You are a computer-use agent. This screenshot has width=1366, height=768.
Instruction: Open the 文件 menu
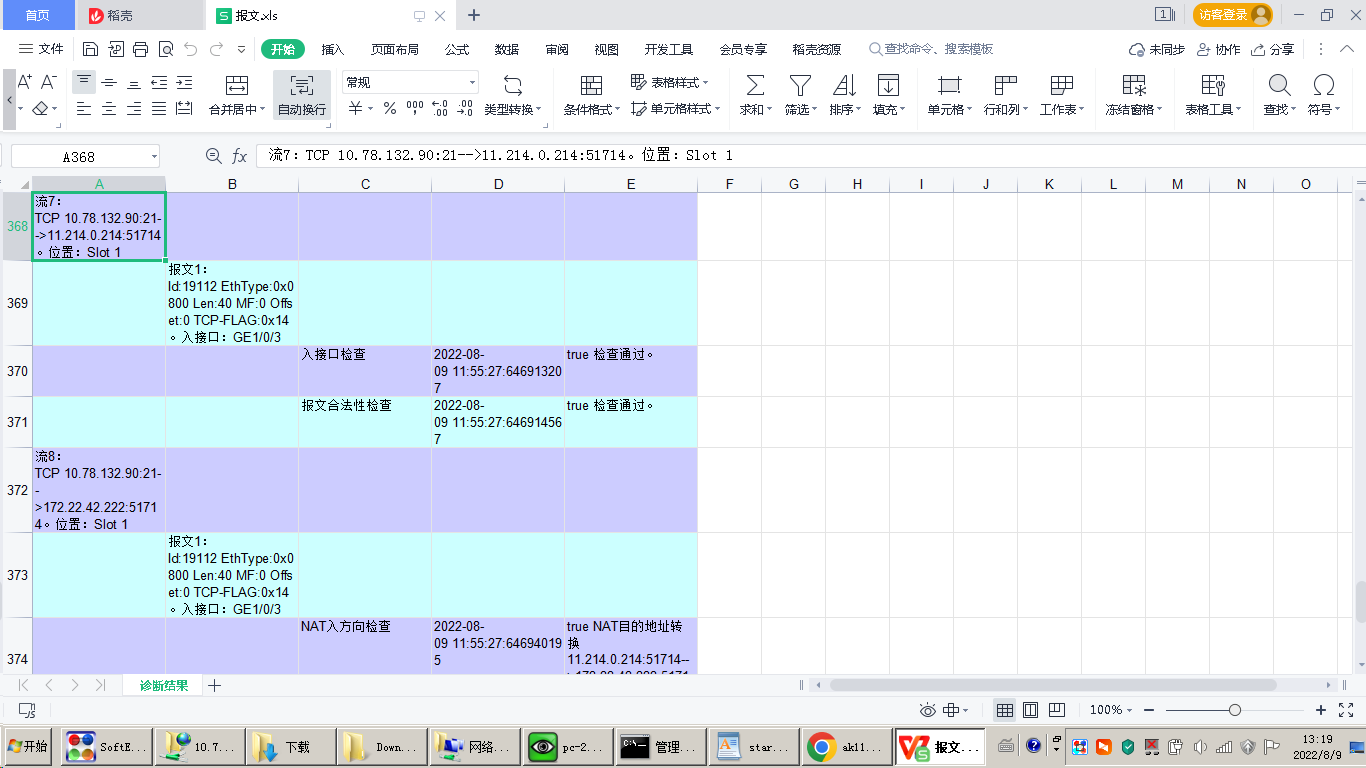click(x=42, y=49)
